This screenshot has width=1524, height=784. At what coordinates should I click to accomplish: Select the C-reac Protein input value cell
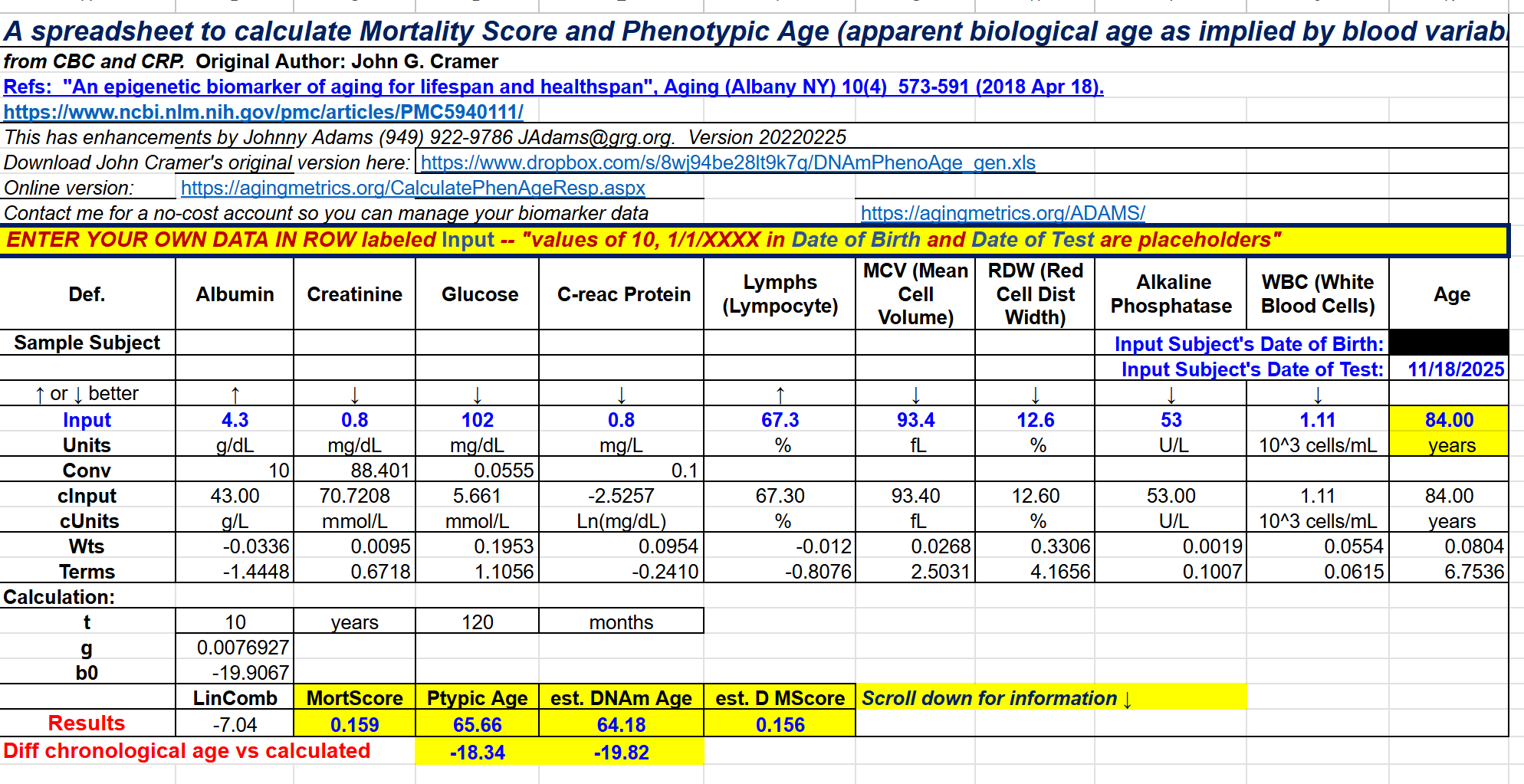621,420
